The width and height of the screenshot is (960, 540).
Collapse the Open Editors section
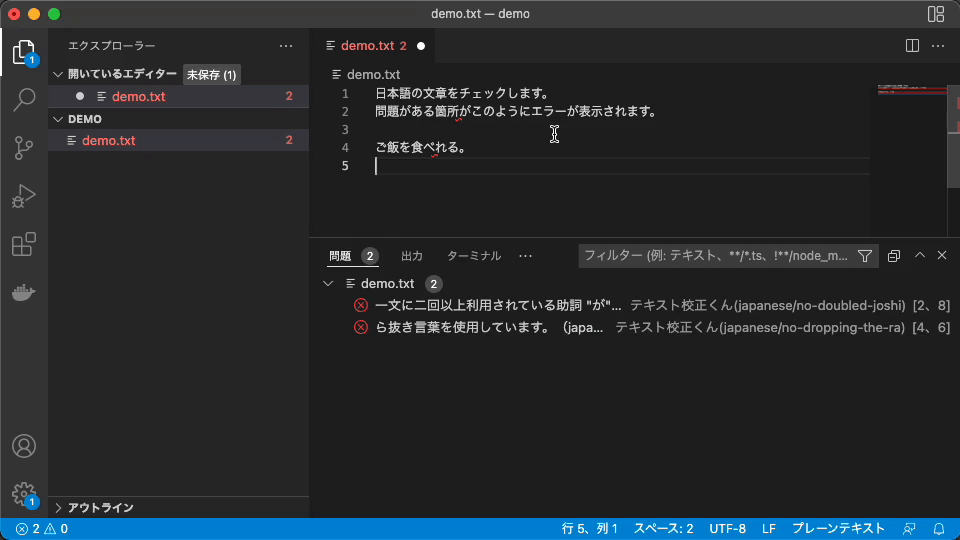point(58,74)
